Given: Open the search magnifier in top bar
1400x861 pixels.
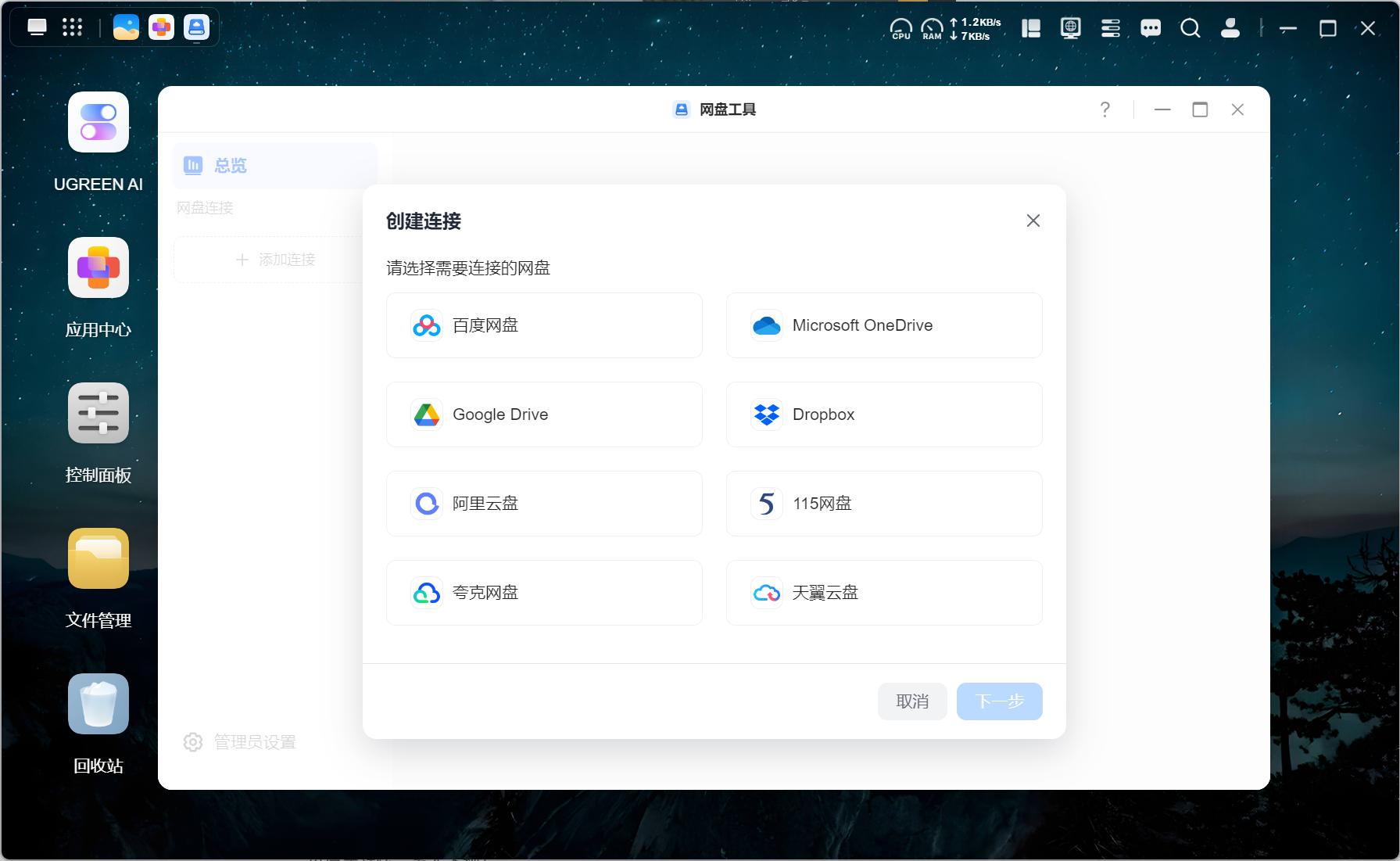Looking at the screenshot, I should (1191, 29).
